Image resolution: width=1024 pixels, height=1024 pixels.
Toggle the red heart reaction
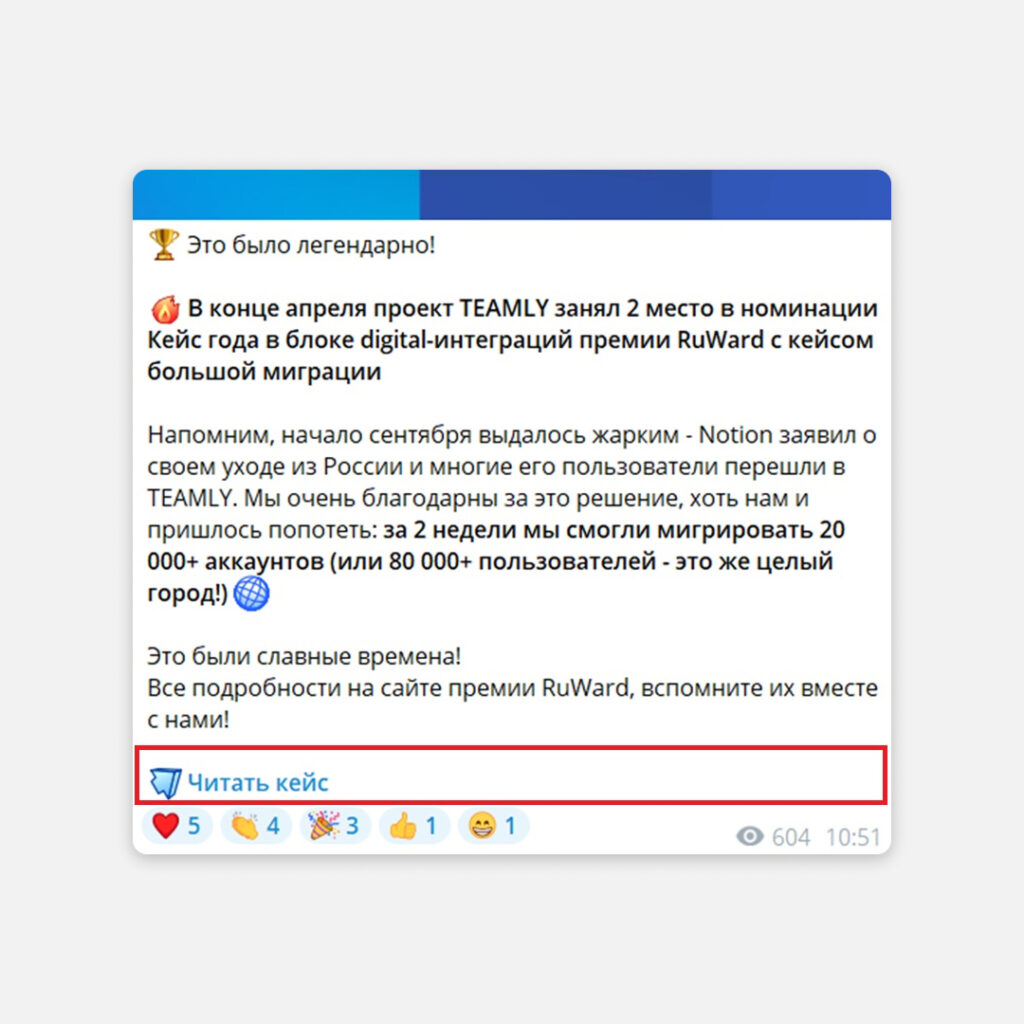[x=176, y=825]
